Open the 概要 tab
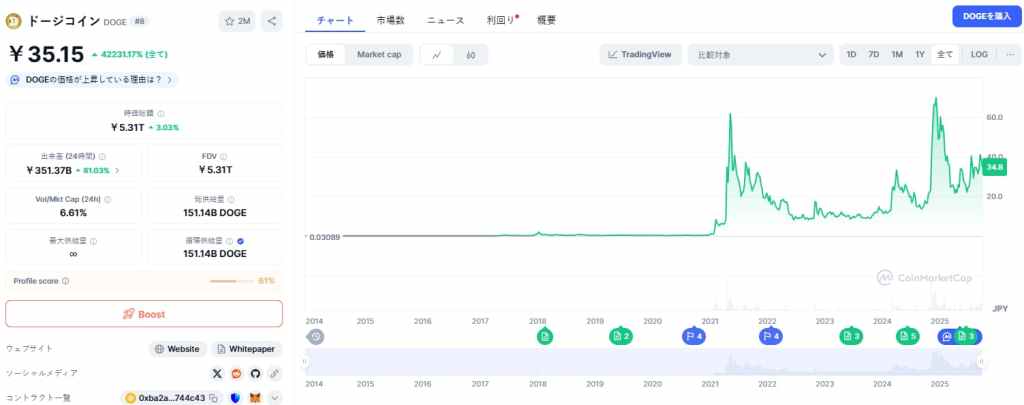 (547, 20)
